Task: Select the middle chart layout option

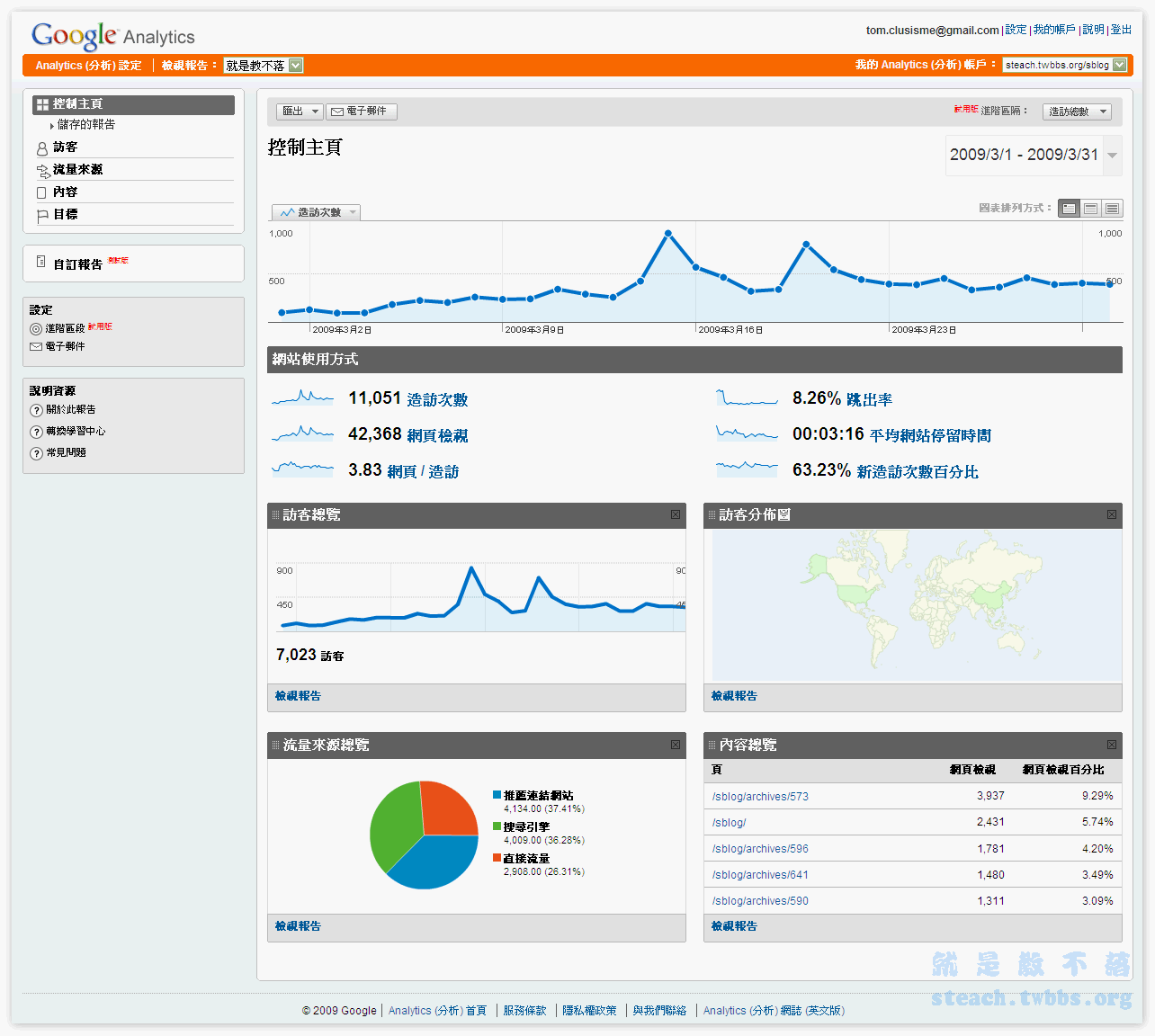Action: [x=1090, y=209]
